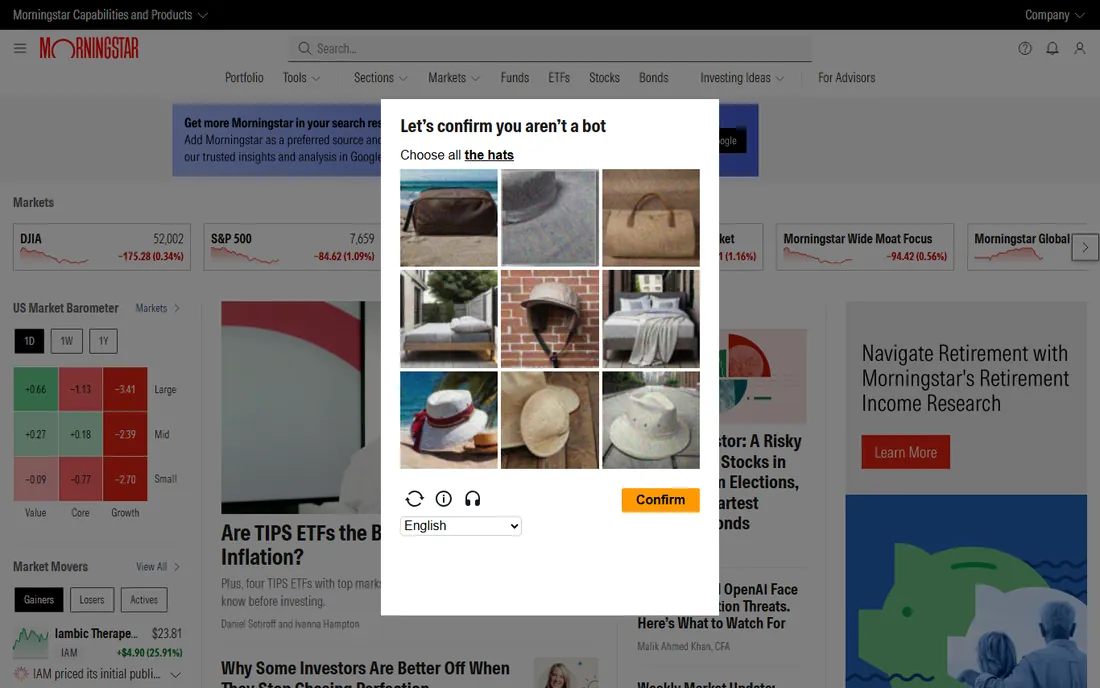1100x688 pixels.
Task: Click the search magnifier icon
Action: point(304,48)
